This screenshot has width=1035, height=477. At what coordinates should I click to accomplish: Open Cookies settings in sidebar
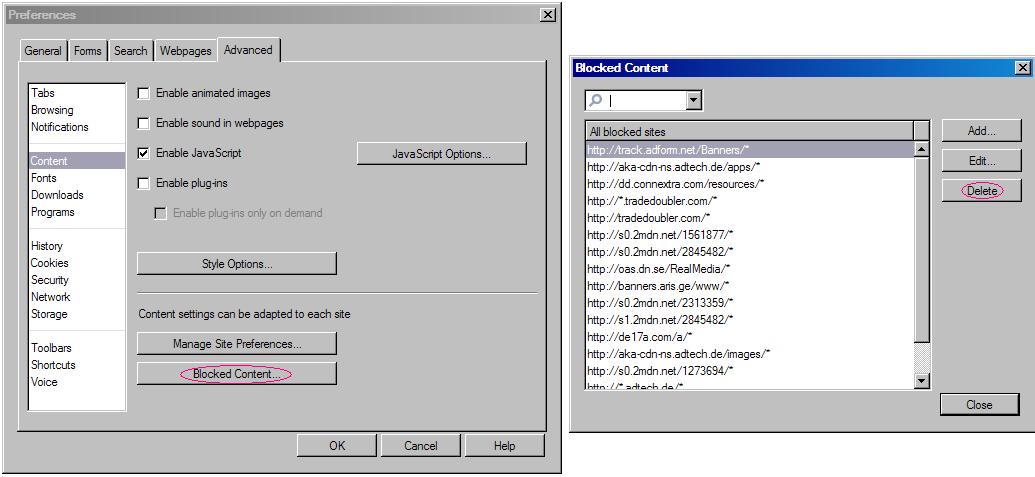[50, 263]
